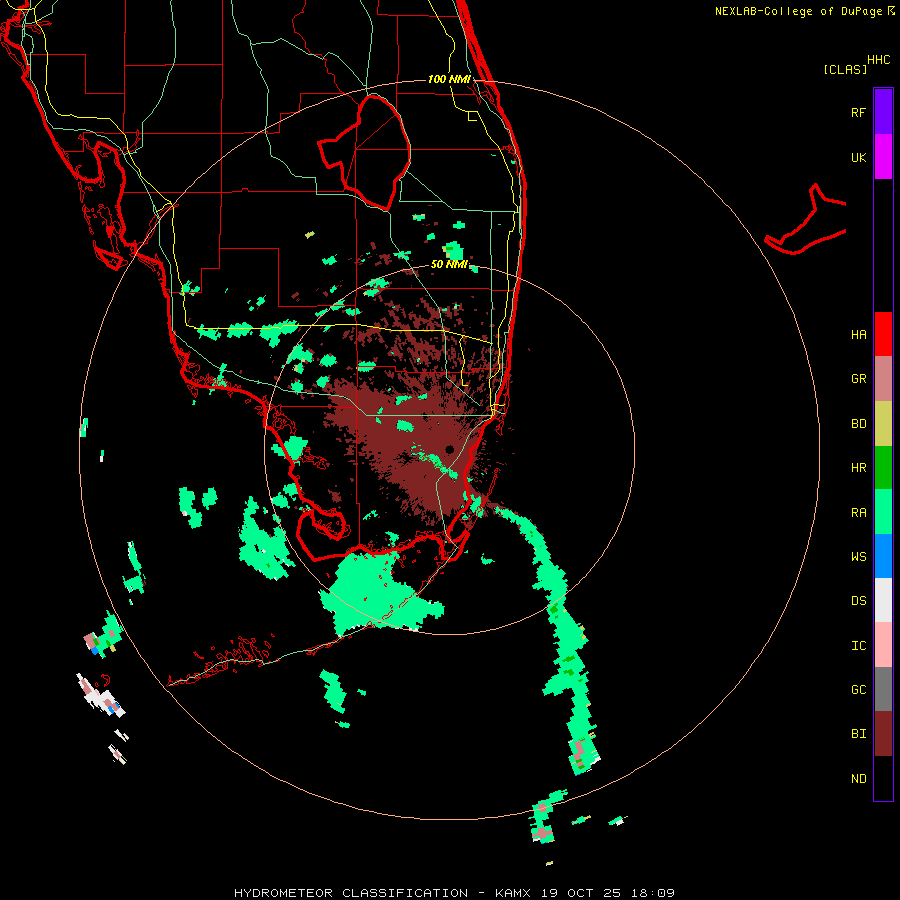Click the 50 NMI range ring label

(449, 264)
